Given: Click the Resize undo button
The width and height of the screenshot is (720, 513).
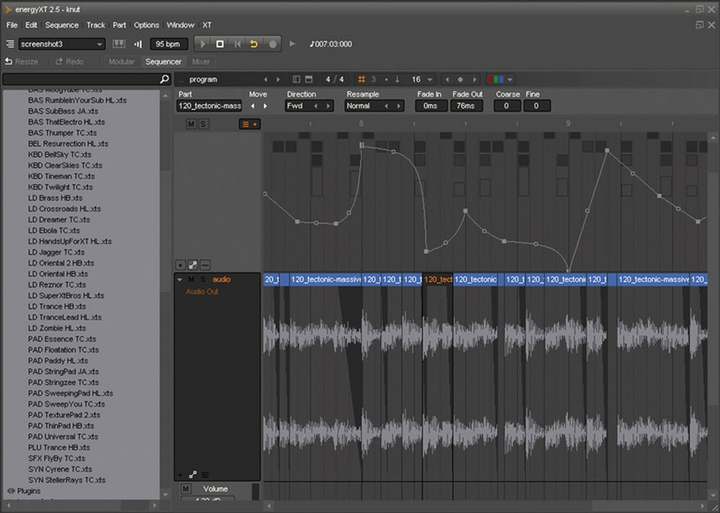Looking at the screenshot, I should [x=21, y=62].
